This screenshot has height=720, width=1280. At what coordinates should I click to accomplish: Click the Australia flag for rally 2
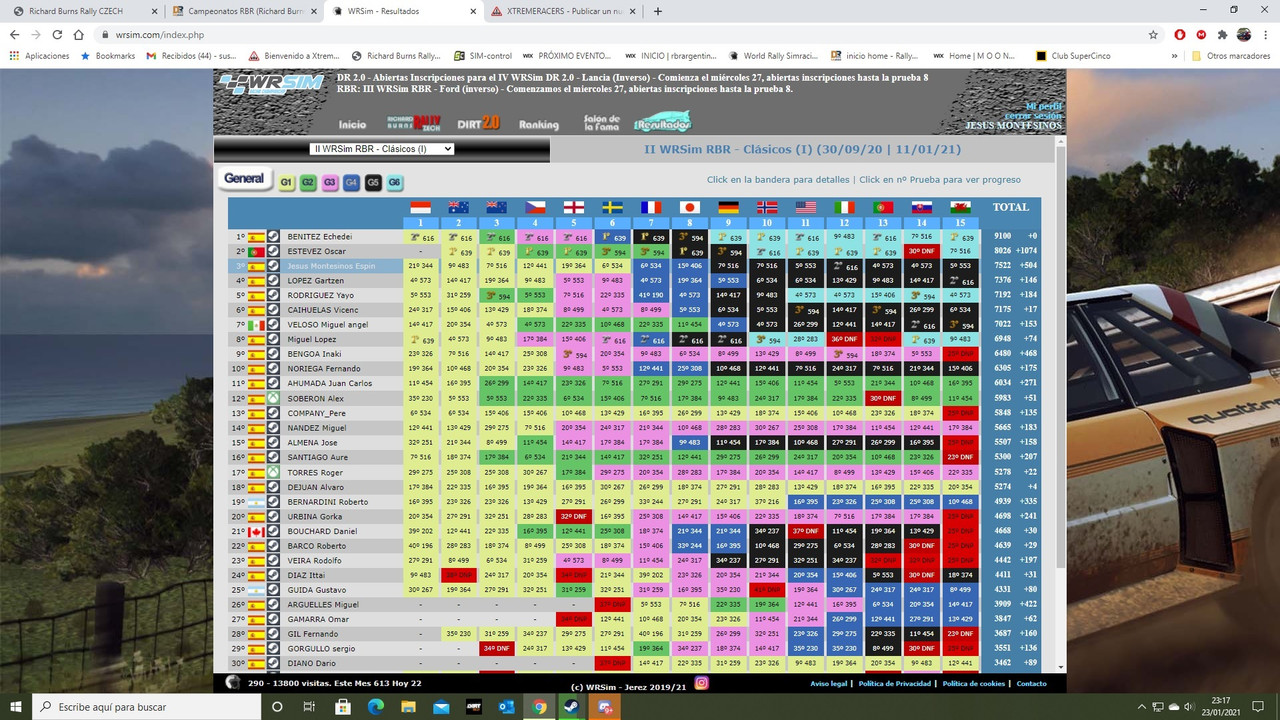point(459,207)
